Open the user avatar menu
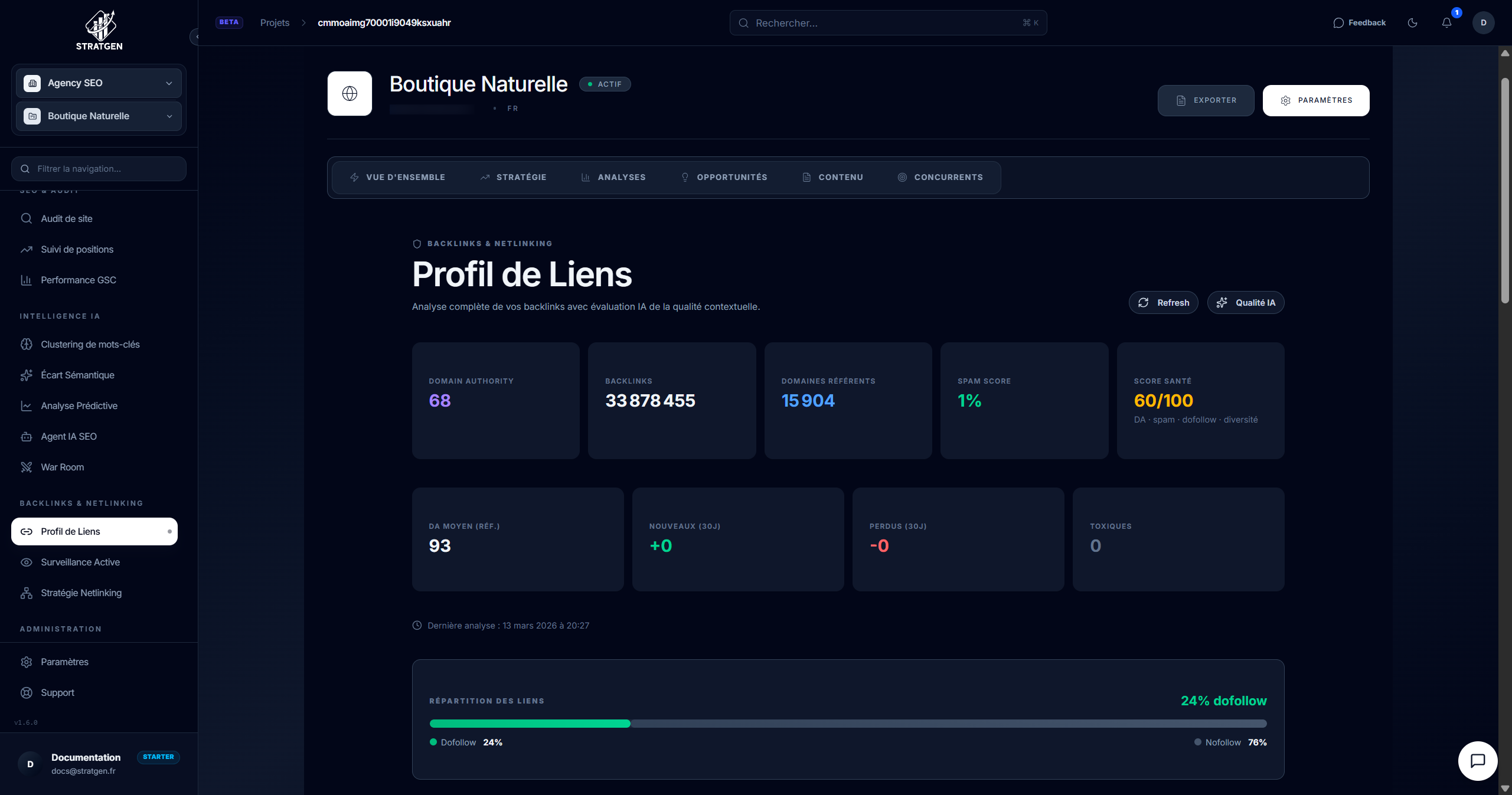This screenshot has height=795, width=1512. [x=1484, y=22]
